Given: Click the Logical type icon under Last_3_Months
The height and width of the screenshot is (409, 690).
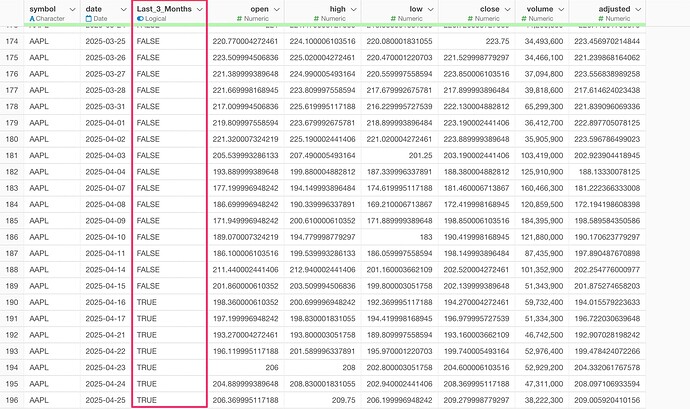Looking at the screenshot, I should tap(140, 18).
